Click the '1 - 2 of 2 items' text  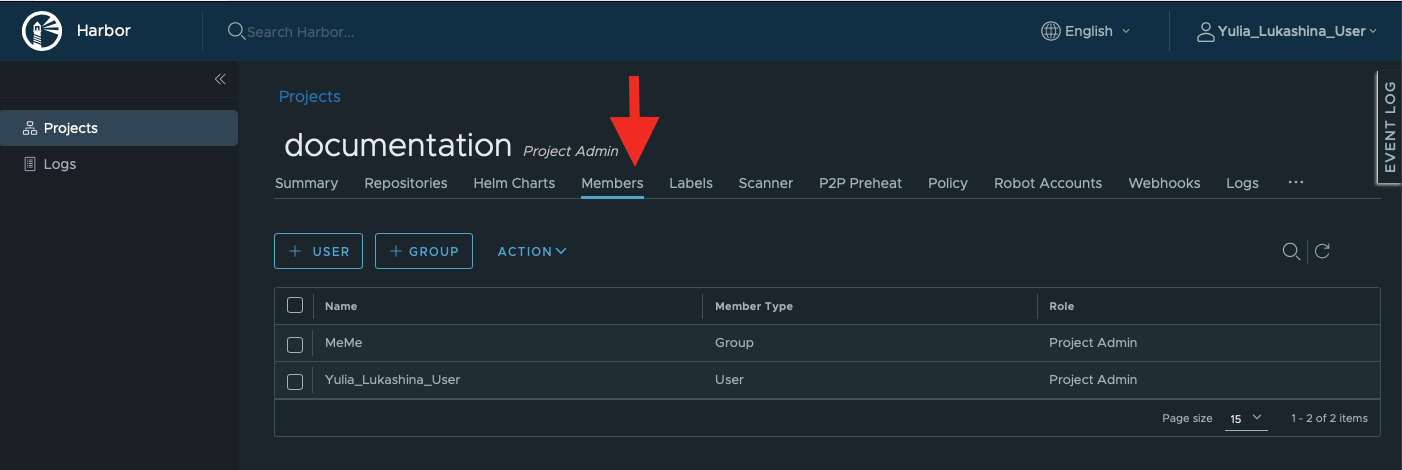tap(1329, 418)
